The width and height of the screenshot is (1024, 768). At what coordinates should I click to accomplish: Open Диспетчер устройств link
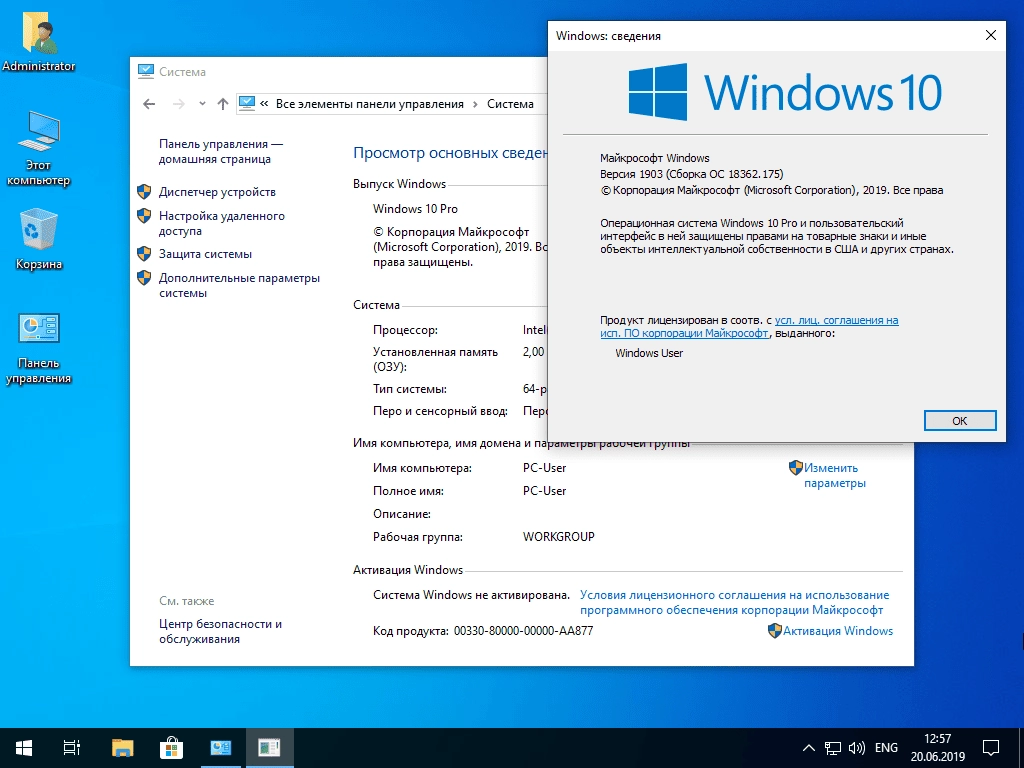tap(217, 192)
